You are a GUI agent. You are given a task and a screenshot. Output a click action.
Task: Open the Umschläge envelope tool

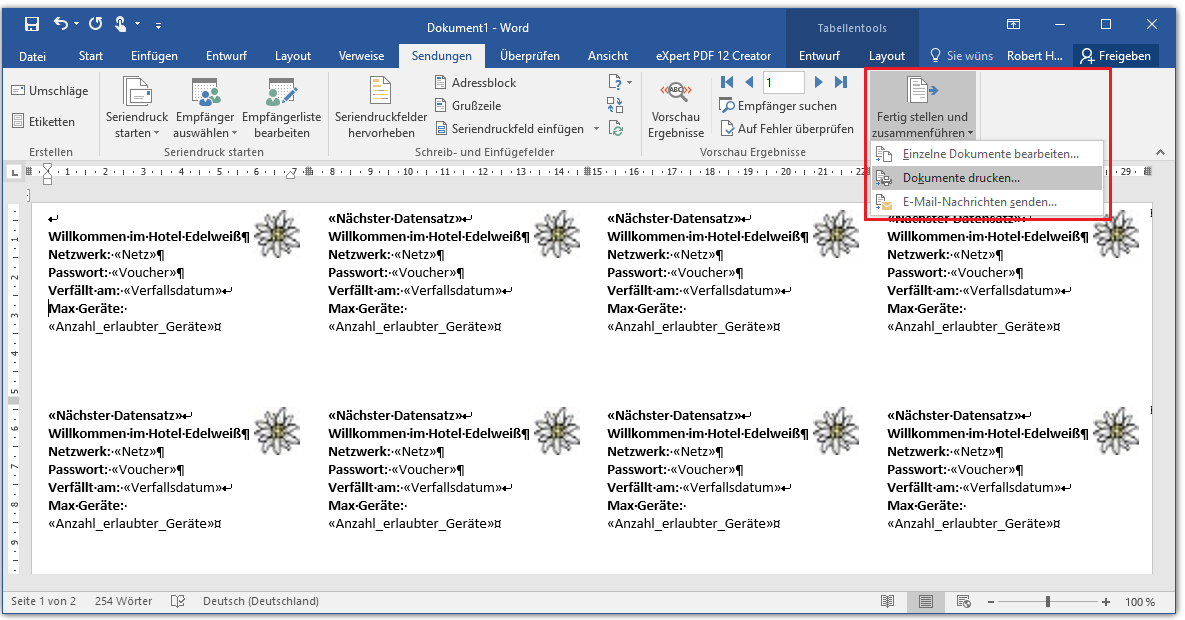tap(50, 91)
